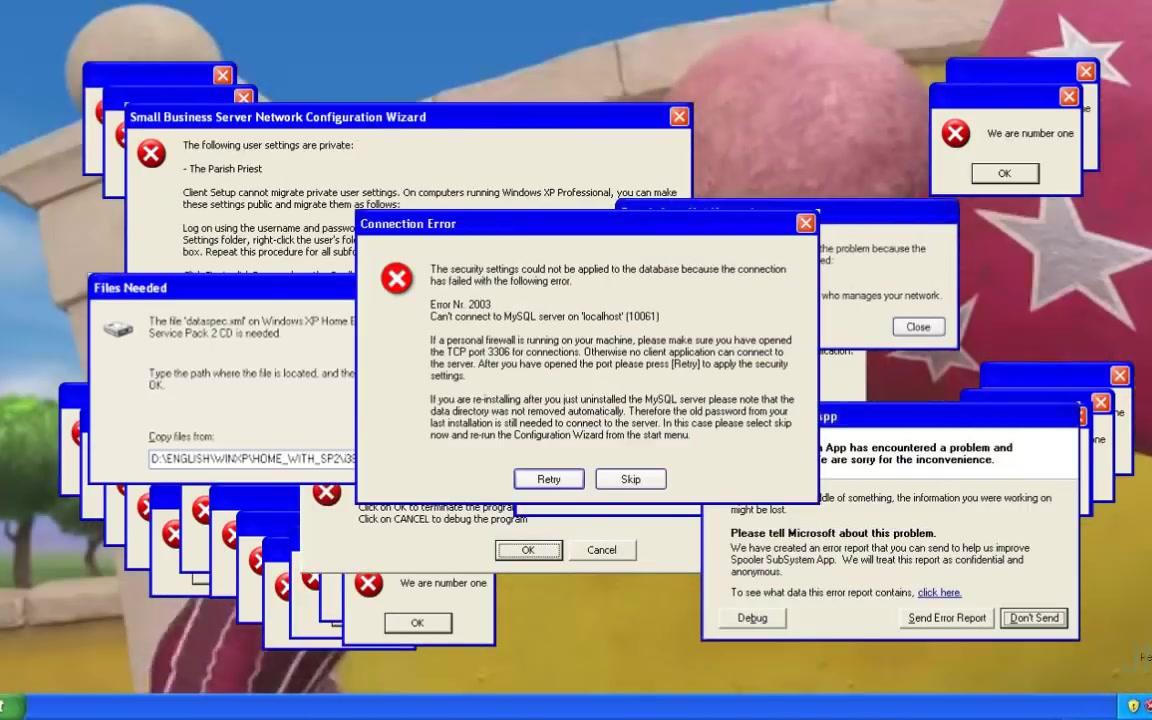
Task: Click OK in the terminate program dialog
Action: 528,550
